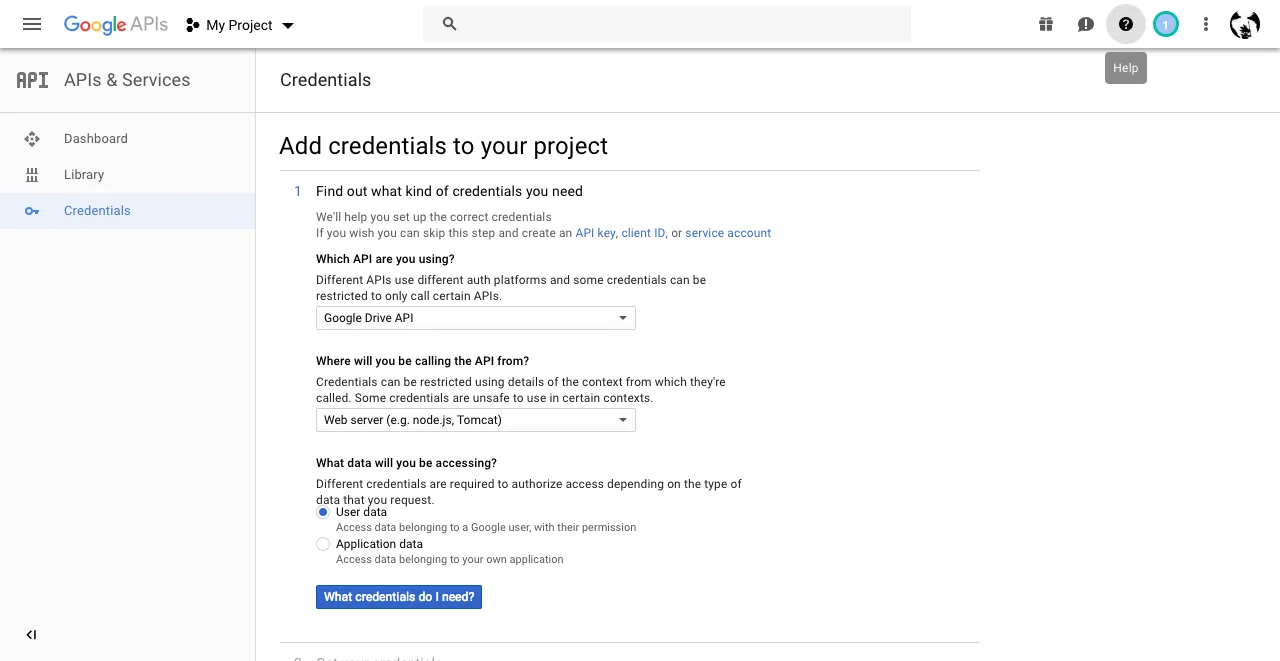The width and height of the screenshot is (1280, 661).
Task: Click the Google APIs logo
Action: coord(116,25)
